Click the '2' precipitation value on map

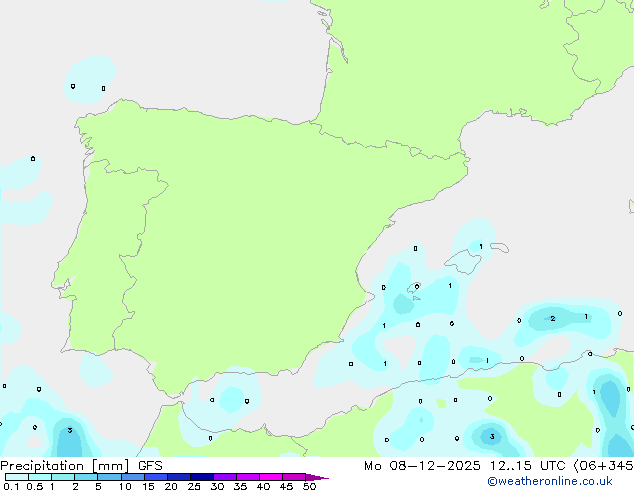(553, 319)
